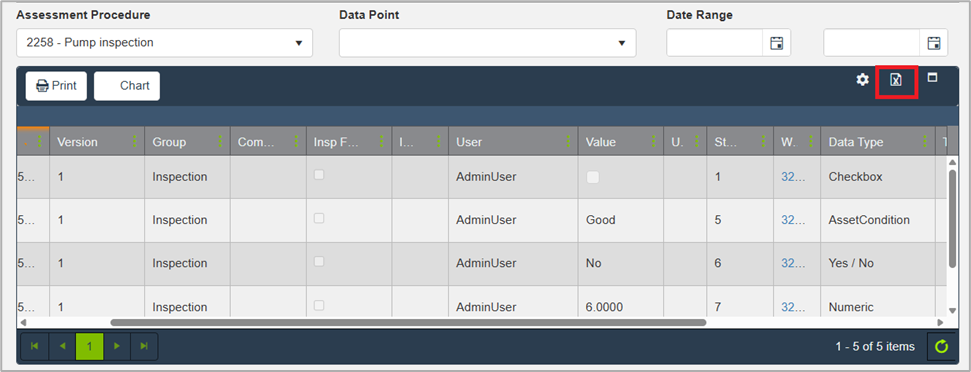Select the 'AssetCondition' data type cell
971x372 pixels.
(877, 220)
